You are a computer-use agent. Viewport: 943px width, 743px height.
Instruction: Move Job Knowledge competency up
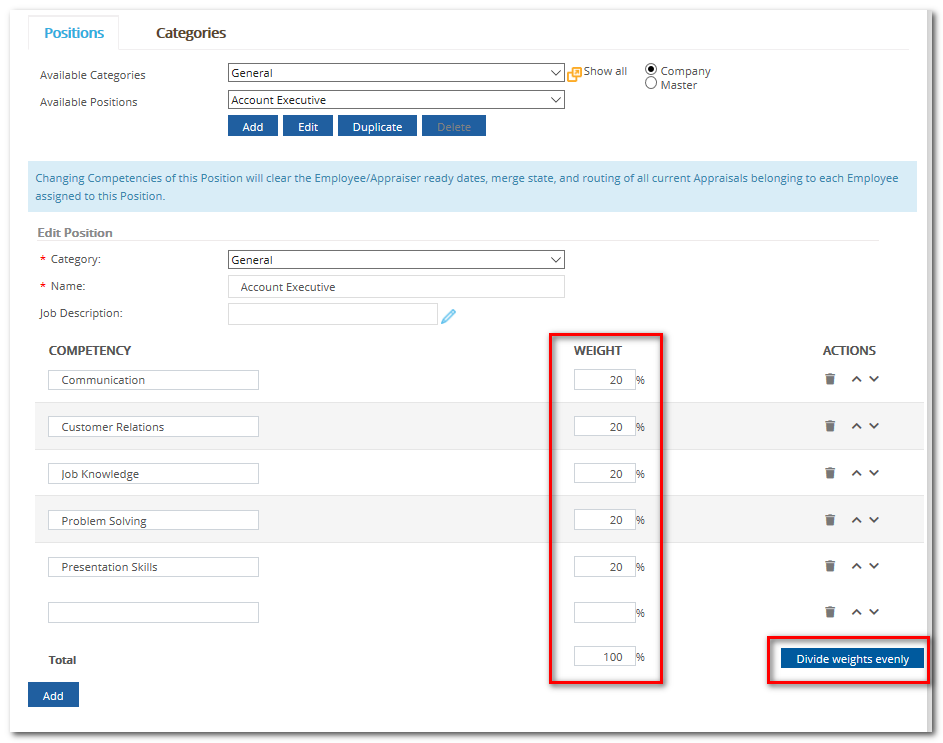point(856,473)
